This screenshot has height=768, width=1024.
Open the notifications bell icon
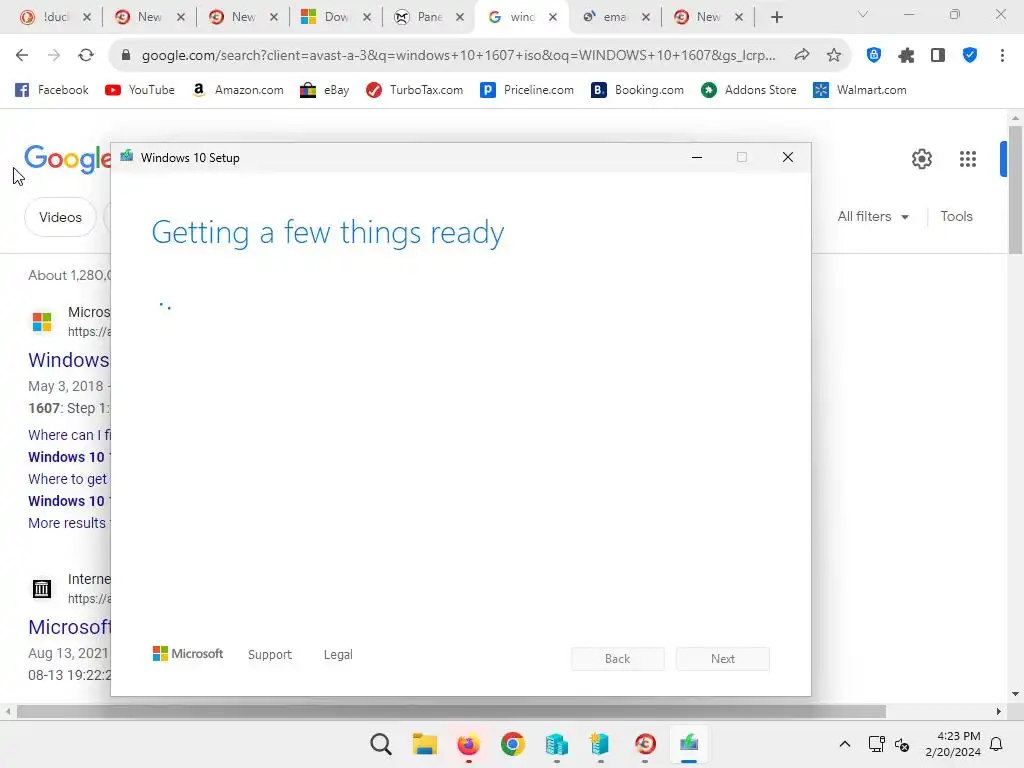[x=996, y=744]
